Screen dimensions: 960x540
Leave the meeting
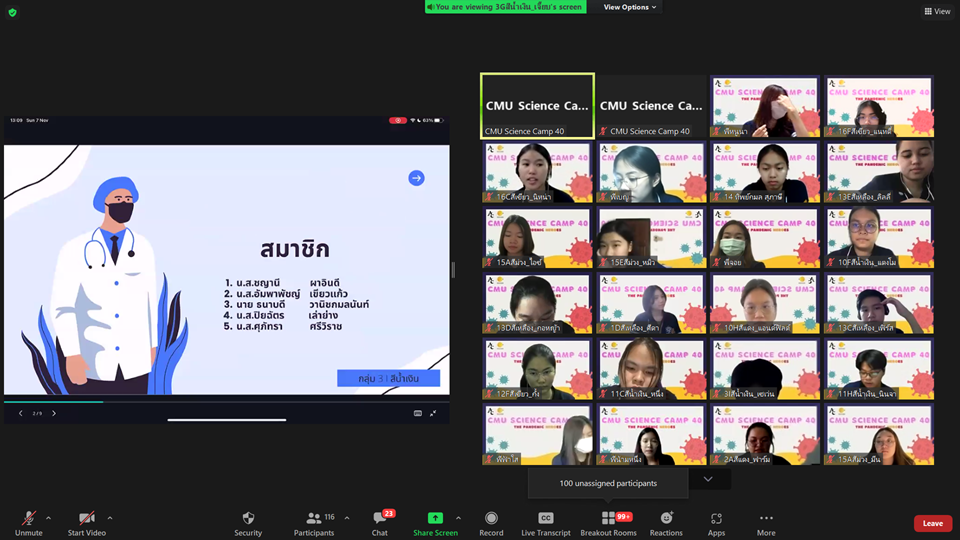[x=932, y=523]
